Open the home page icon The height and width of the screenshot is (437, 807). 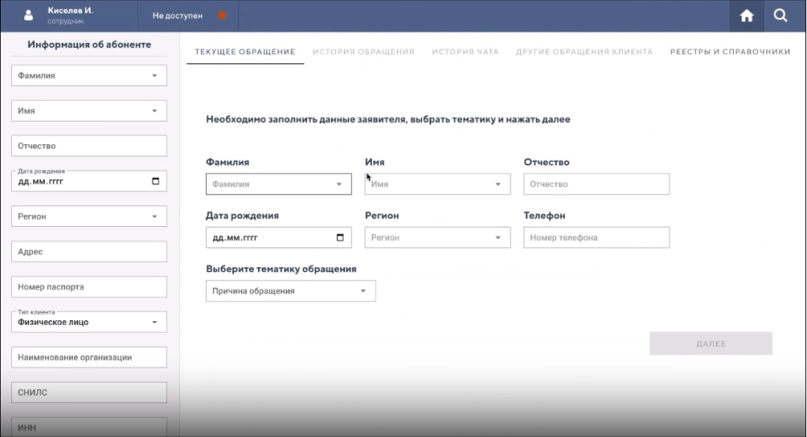746,16
